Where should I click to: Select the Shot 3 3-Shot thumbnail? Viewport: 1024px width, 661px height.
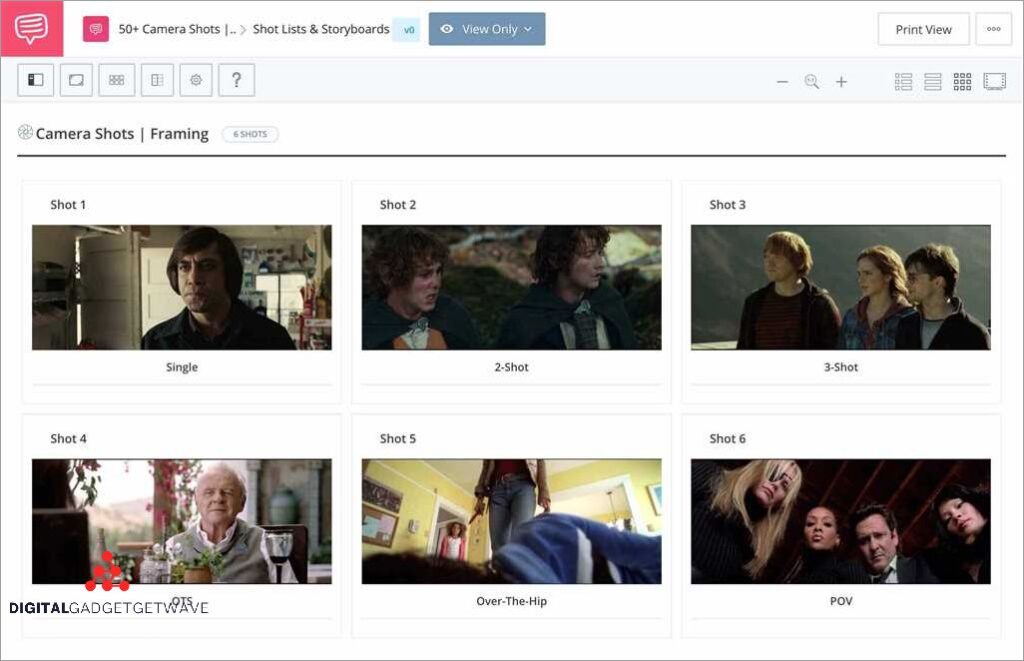[x=840, y=287]
